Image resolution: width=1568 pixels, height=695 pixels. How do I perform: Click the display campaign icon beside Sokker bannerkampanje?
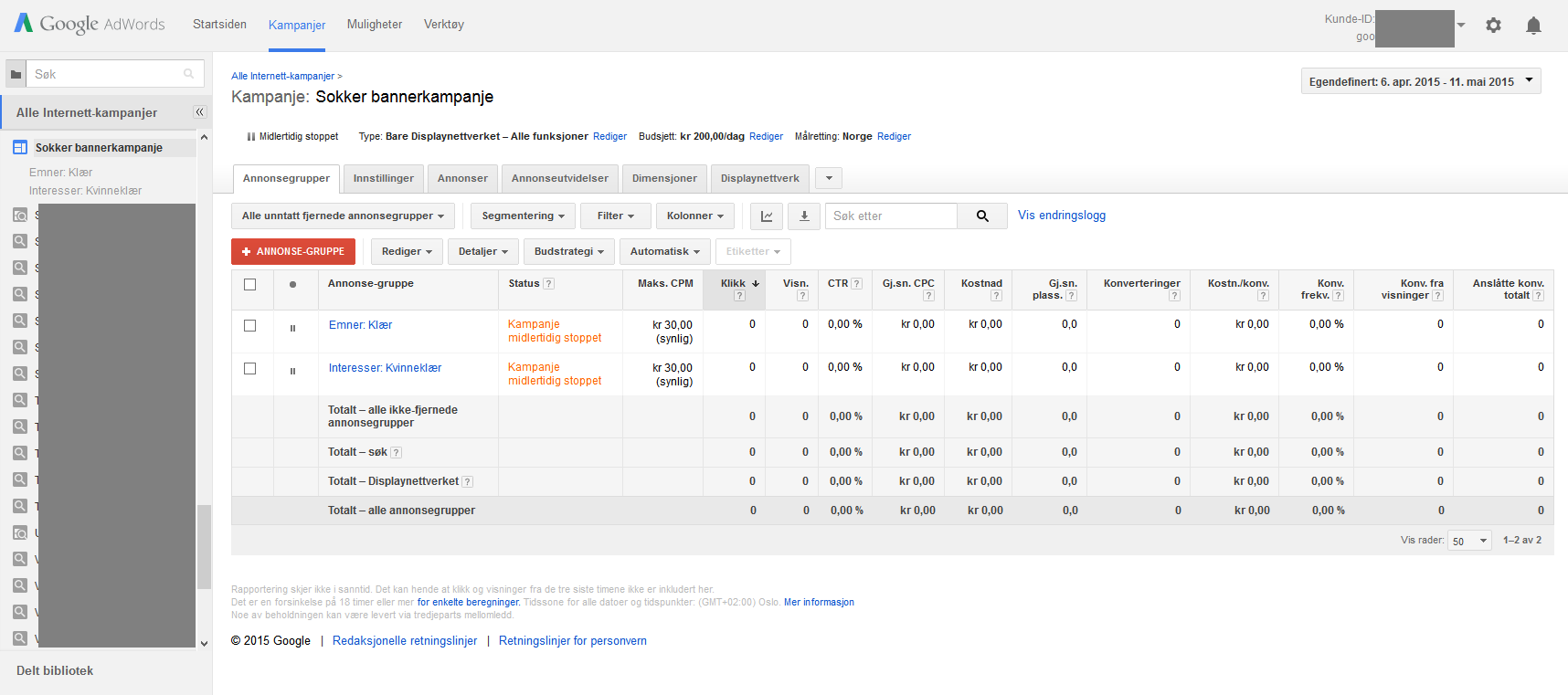(20, 147)
